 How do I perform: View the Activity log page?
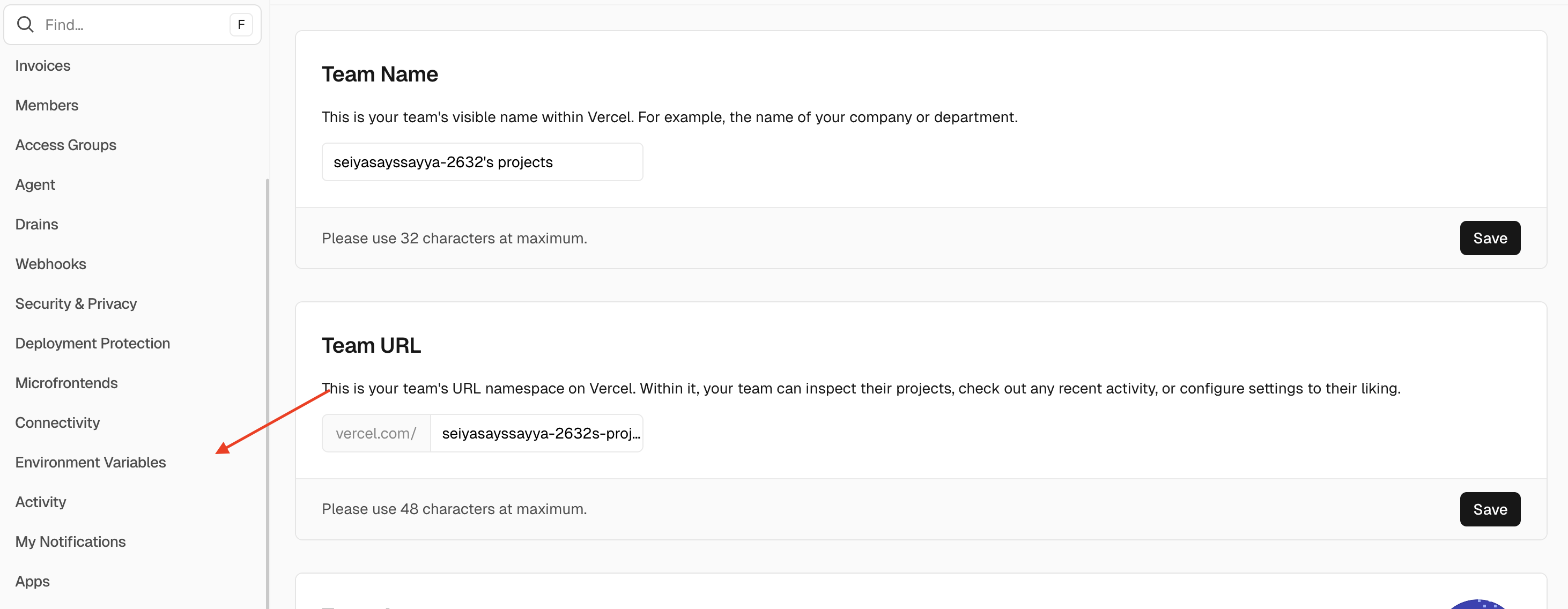click(x=41, y=502)
